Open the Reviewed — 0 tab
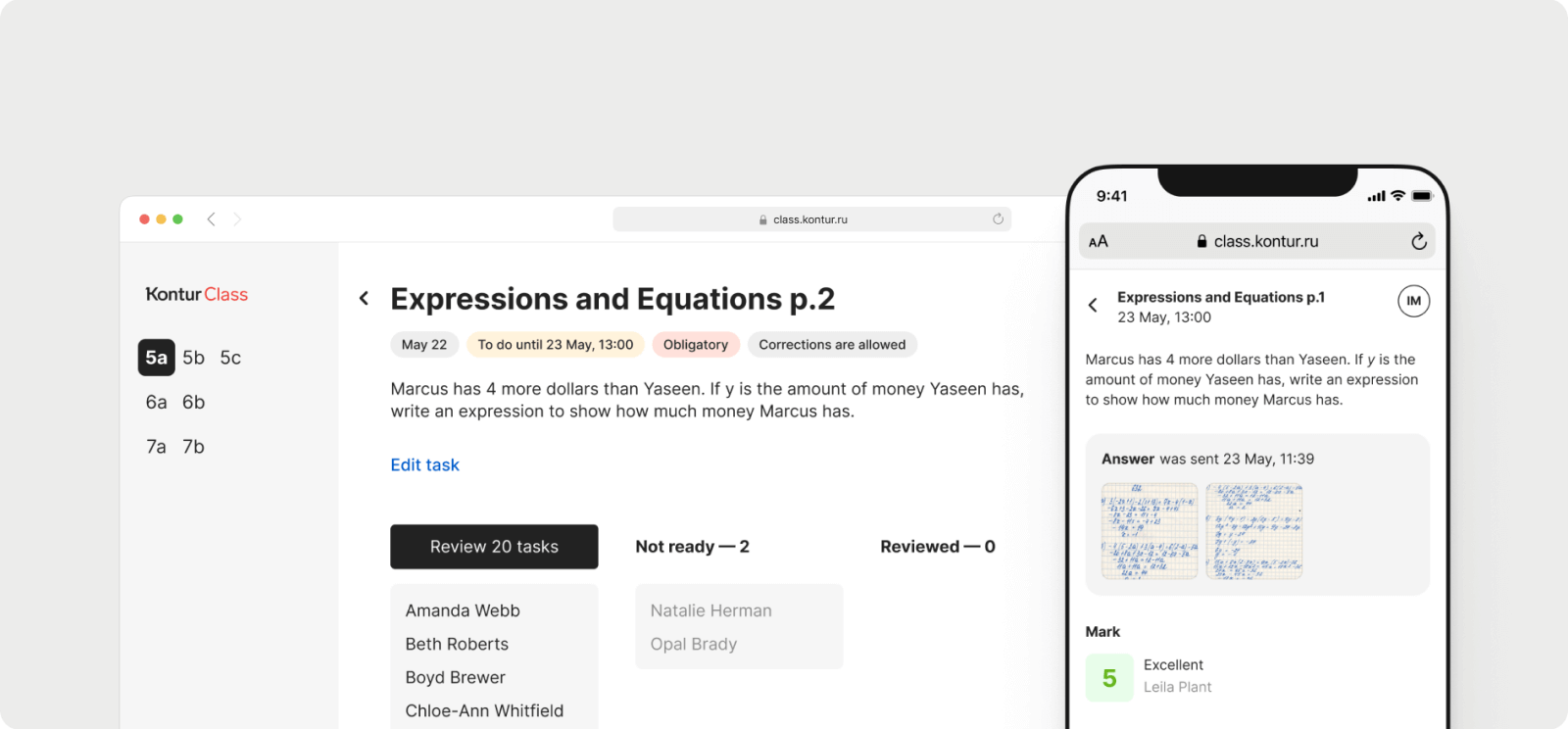 click(x=937, y=546)
